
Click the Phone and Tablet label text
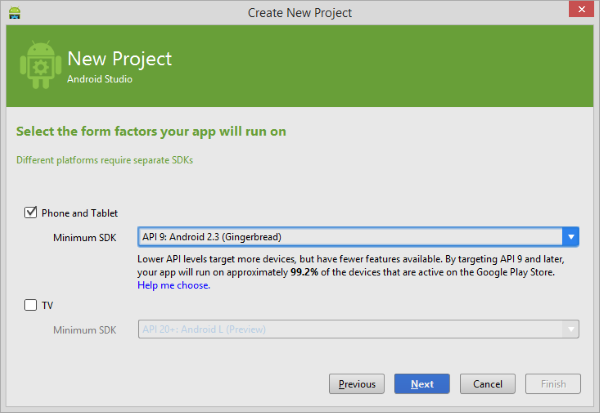pos(80,213)
